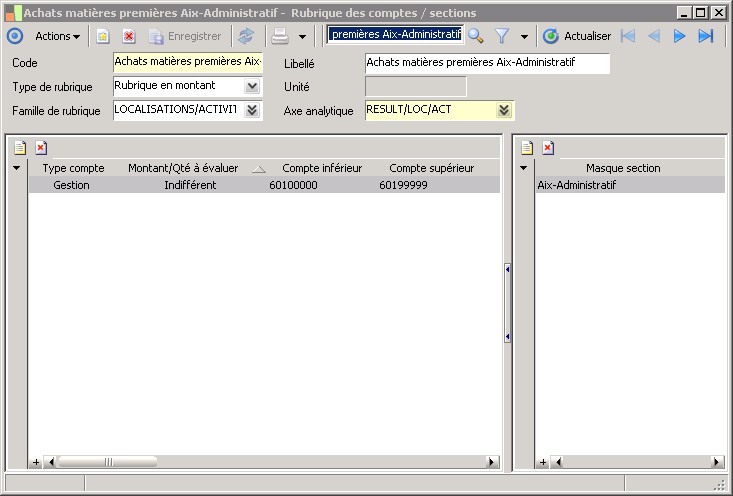Add new line icon in accounts panel
The width and height of the screenshot is (733, 496).
[20, 148]
